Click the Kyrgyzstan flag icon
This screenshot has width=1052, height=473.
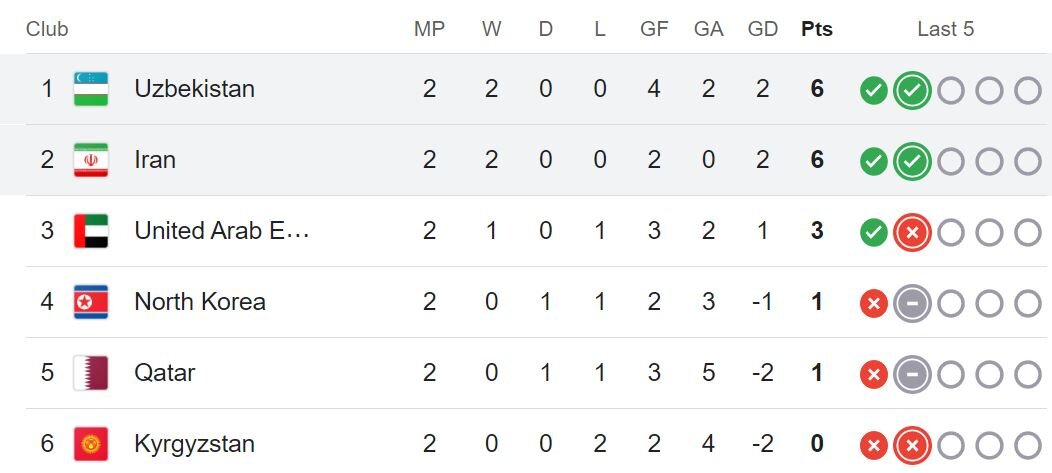[91, 444]
